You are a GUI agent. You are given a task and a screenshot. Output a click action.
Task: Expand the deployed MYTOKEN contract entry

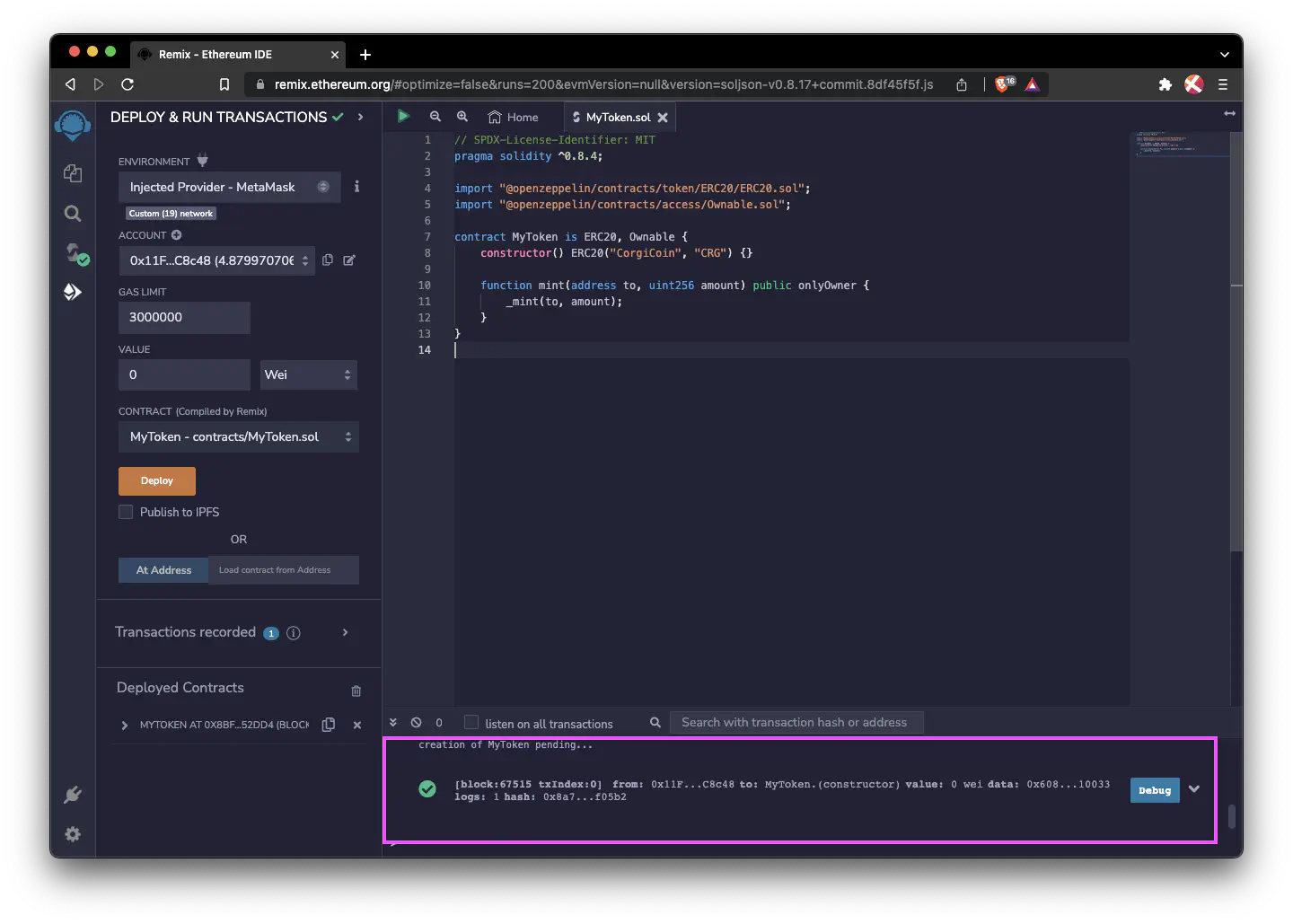pyautogui.click(x=125, y=726)
